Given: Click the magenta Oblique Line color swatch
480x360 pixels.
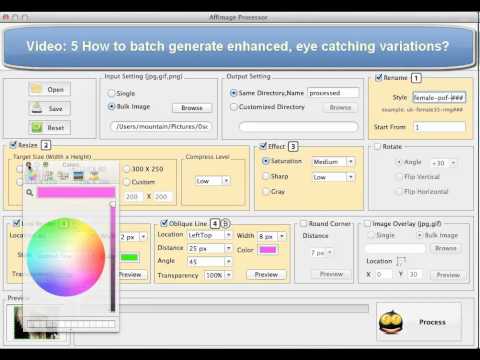Looking at the screenshot, I should point(268,250).
